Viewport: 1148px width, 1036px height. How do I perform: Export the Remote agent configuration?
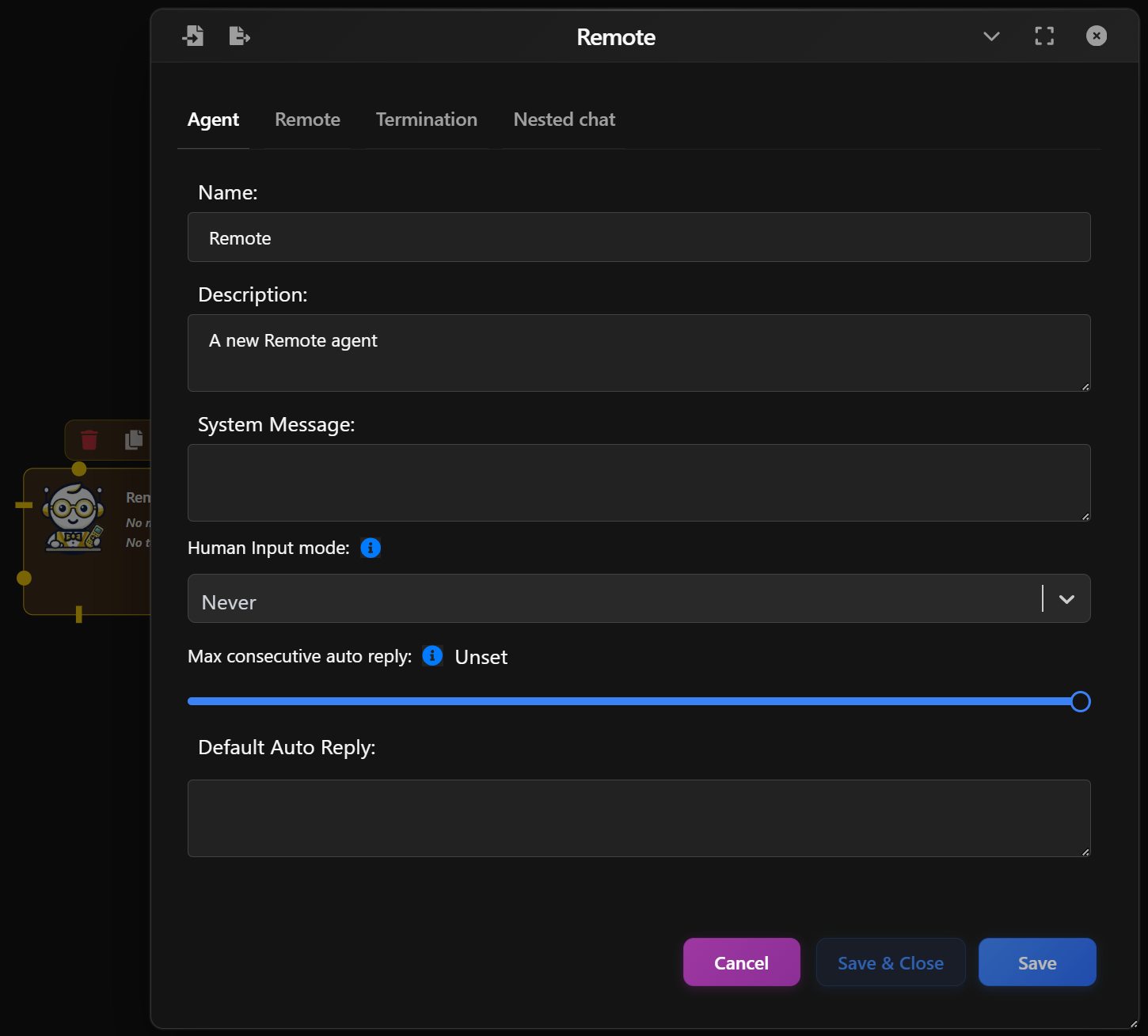[x=239, y=36]
